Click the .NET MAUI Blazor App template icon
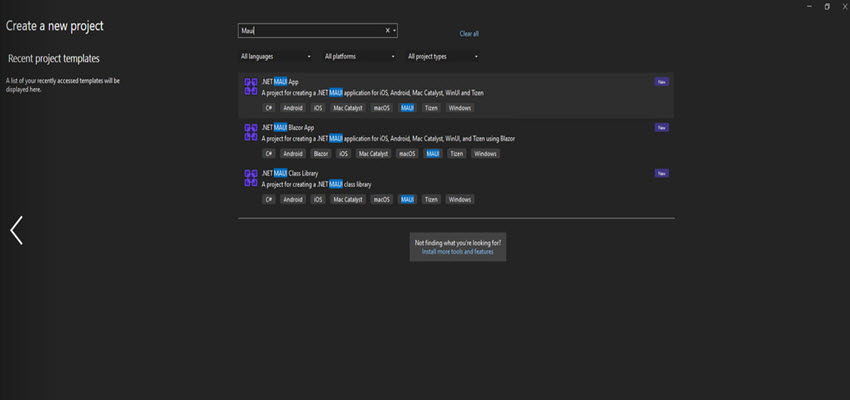The height and width of the screenshot is (400, 850). [250, 132]
